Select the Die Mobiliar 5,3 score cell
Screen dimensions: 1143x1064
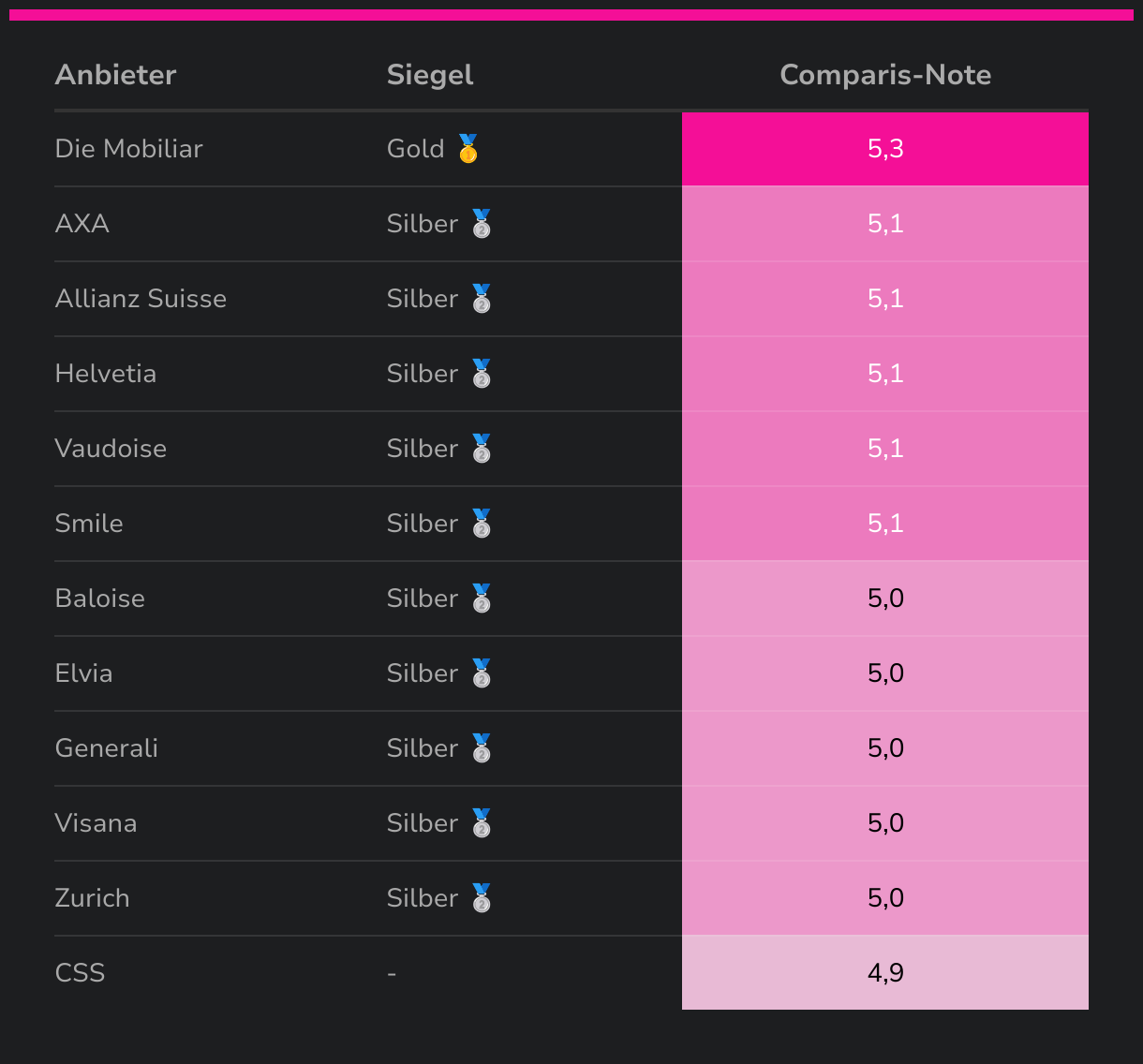(885, 149)
